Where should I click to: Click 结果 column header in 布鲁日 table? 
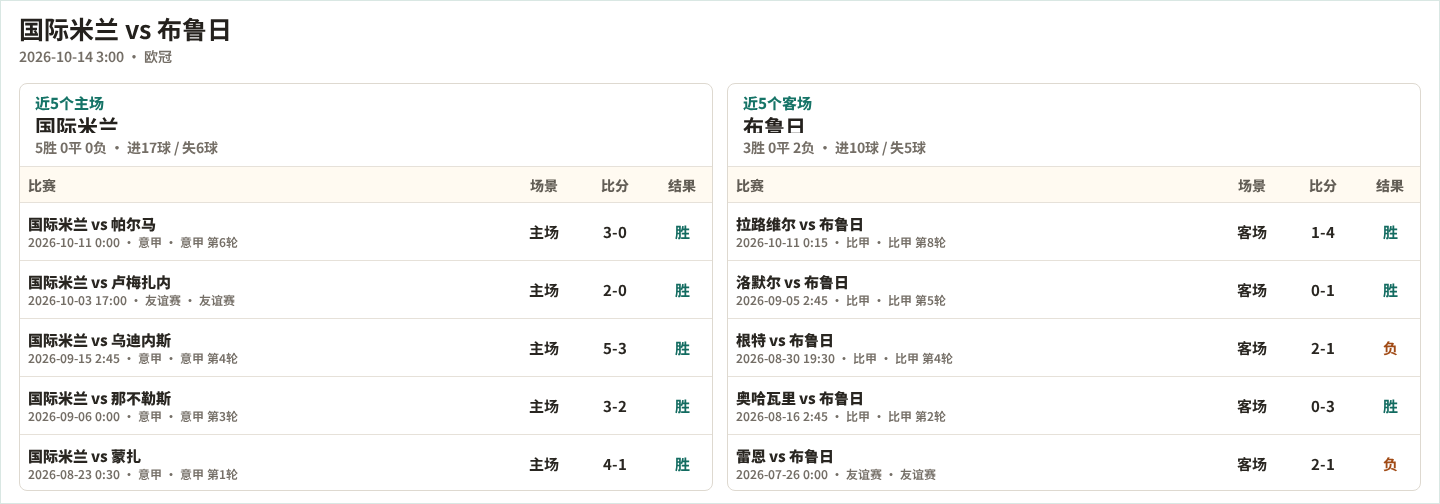[x=1390, y=185]
